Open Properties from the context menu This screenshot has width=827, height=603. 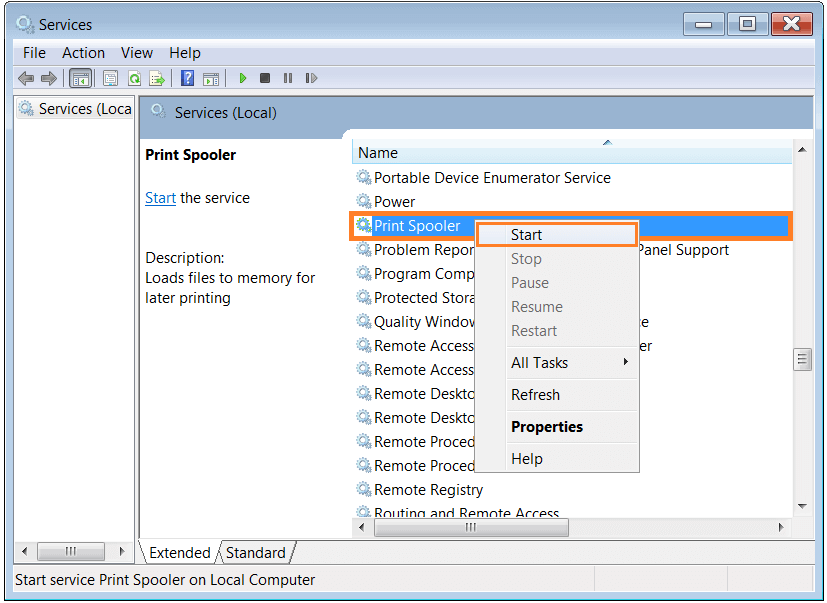tap(547, 427)
